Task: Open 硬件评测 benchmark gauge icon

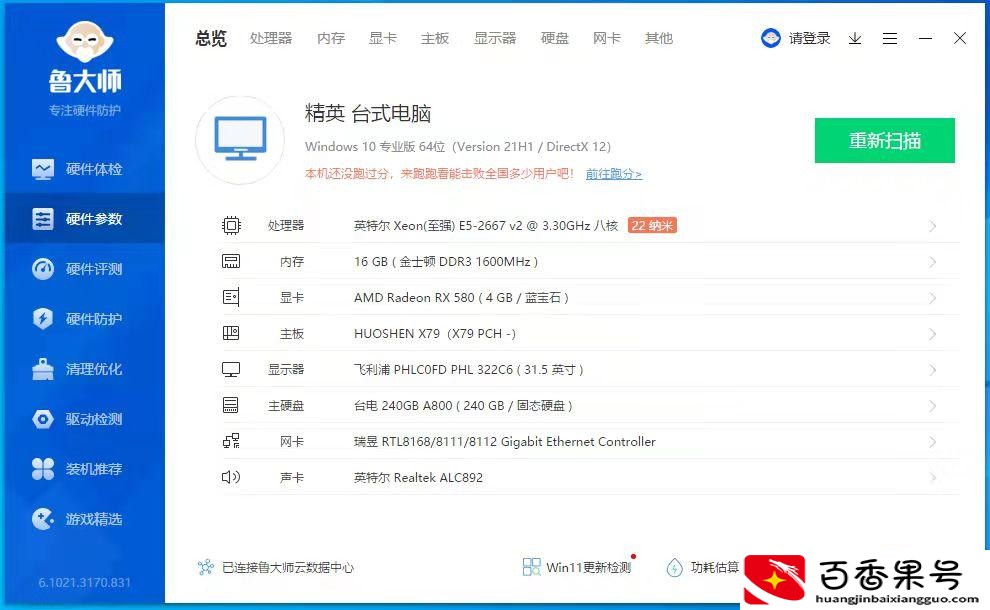Action: [43, 269]
